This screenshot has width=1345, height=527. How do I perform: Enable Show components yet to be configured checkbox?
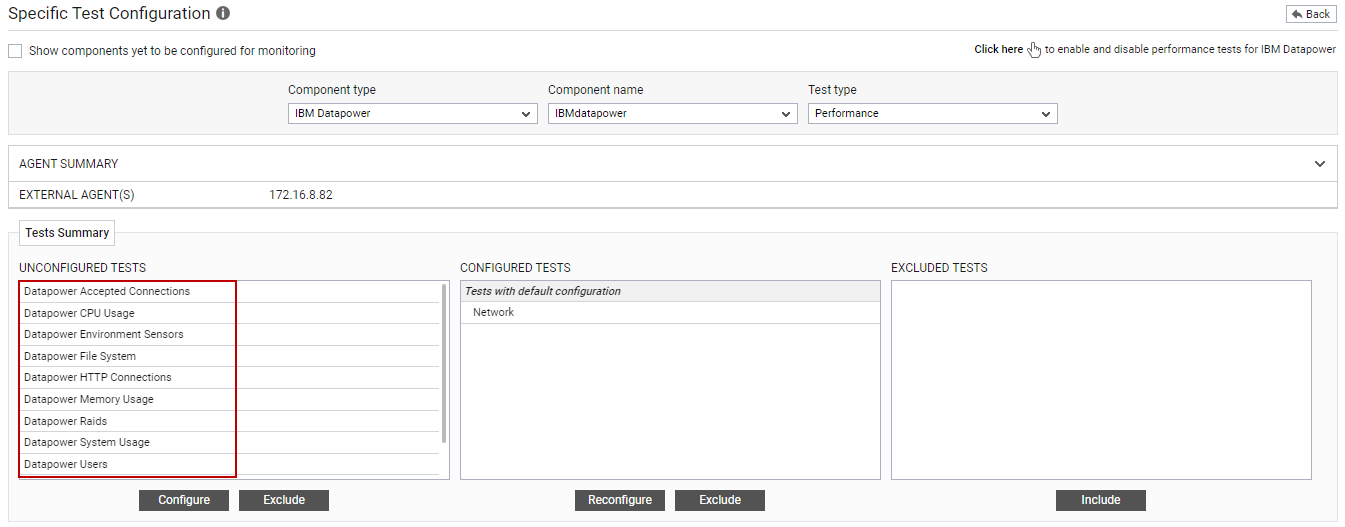click(x=15, y=51)
